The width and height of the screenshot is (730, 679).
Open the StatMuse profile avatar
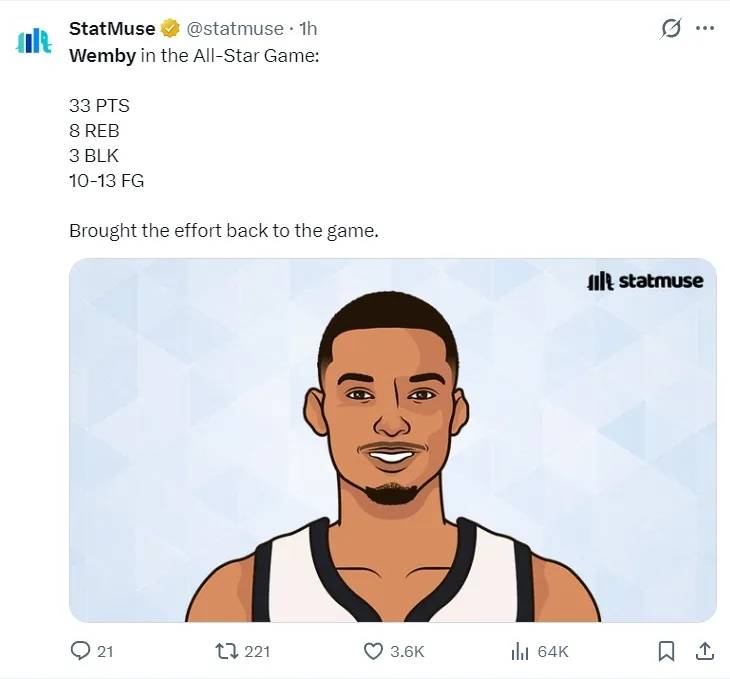[x=34, y=41]
